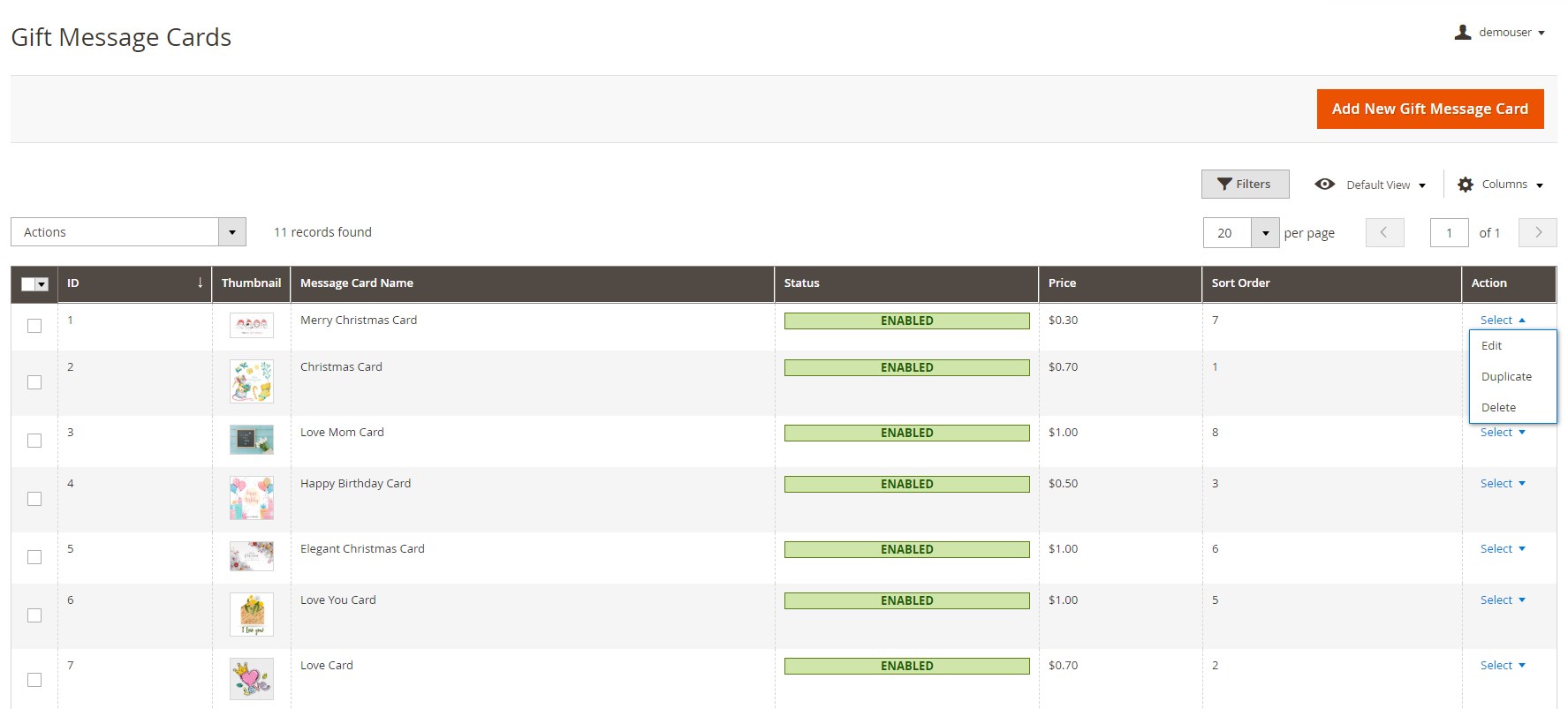The width and height of the screenshot is (1568, 709).
Task: Choose Edit from the open action menu
Action: [1492, 346]
